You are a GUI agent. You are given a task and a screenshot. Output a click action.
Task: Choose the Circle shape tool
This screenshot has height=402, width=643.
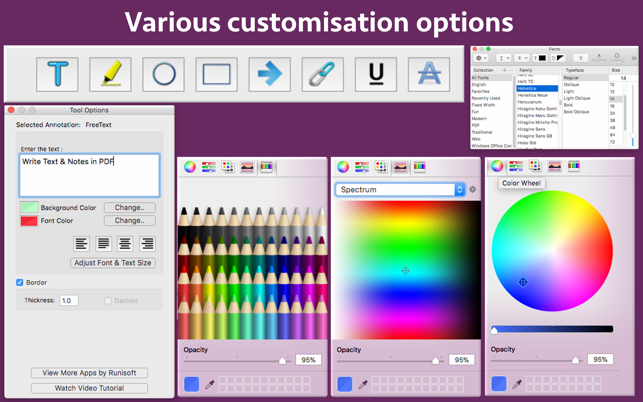point(164,73)
